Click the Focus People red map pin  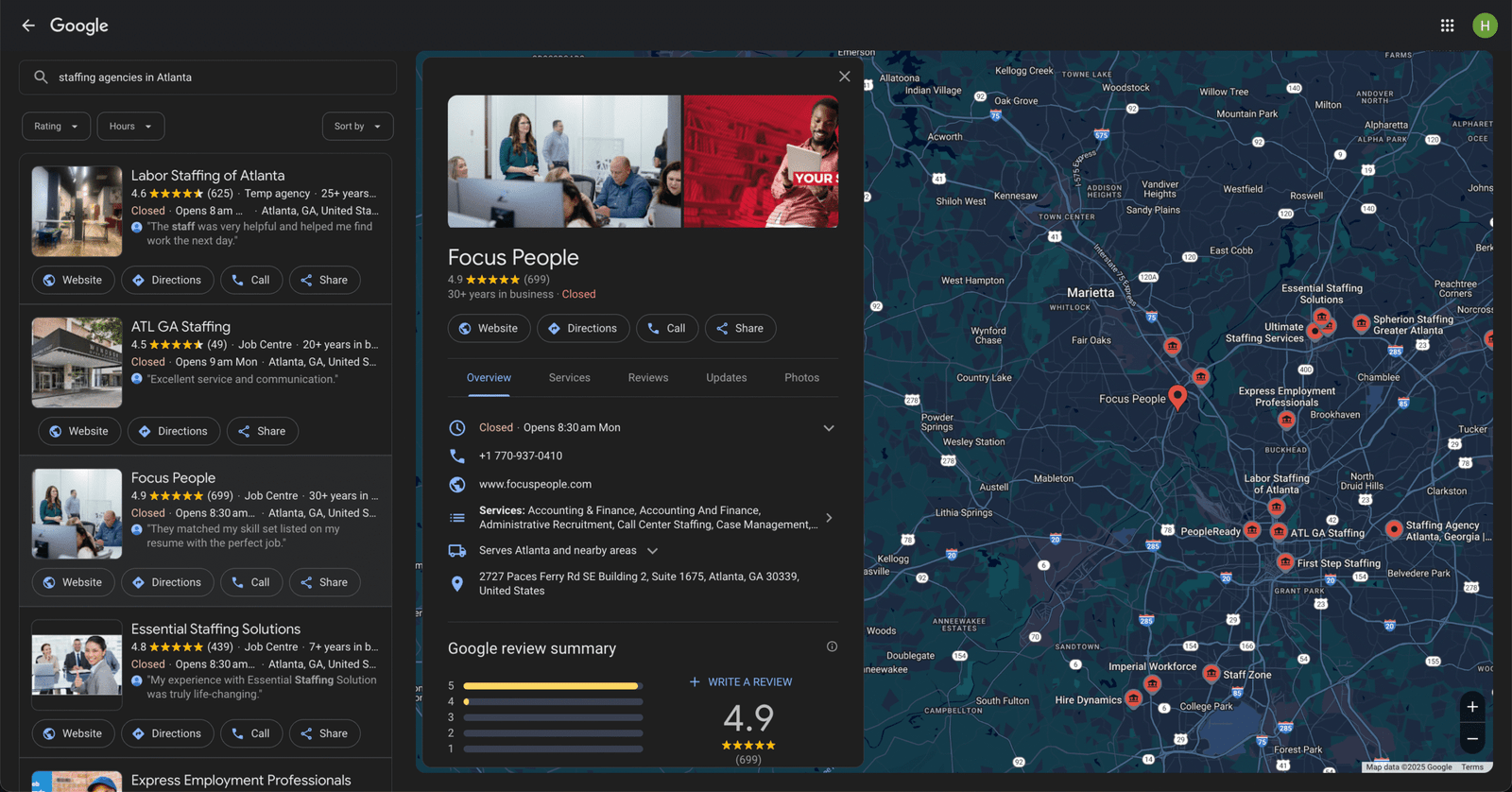tap(1177, 397)
